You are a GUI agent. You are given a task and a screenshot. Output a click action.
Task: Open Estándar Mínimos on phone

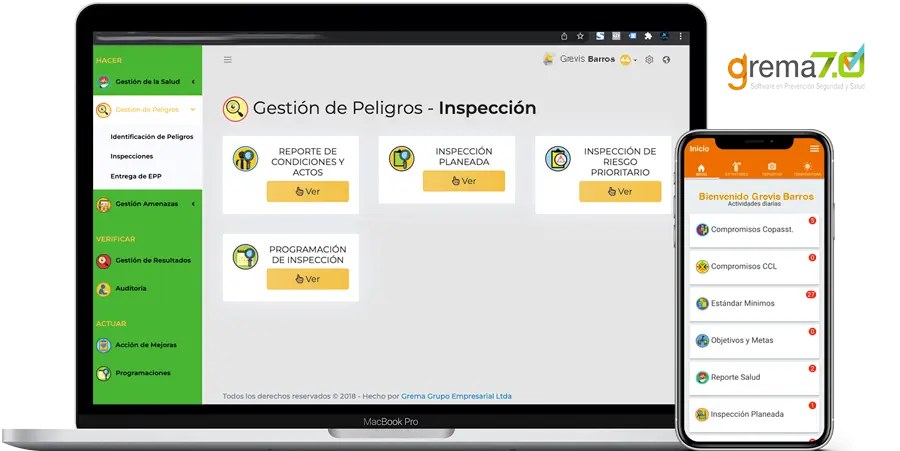click(x=754, y=304)
